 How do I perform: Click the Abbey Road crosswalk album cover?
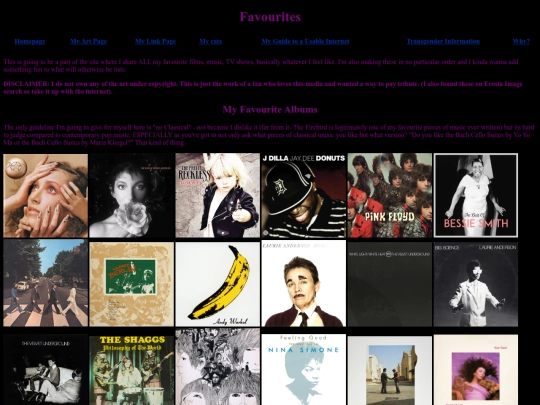coord(45,283)
